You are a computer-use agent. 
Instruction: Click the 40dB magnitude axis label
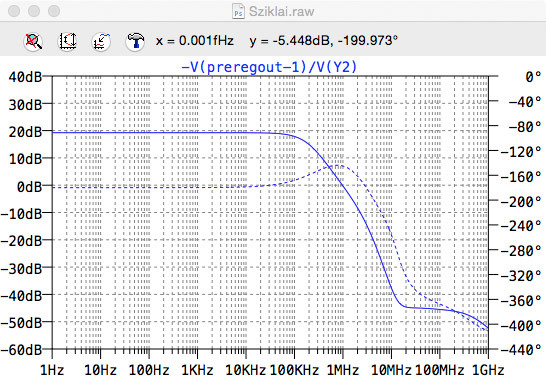(x=25, y=77)
